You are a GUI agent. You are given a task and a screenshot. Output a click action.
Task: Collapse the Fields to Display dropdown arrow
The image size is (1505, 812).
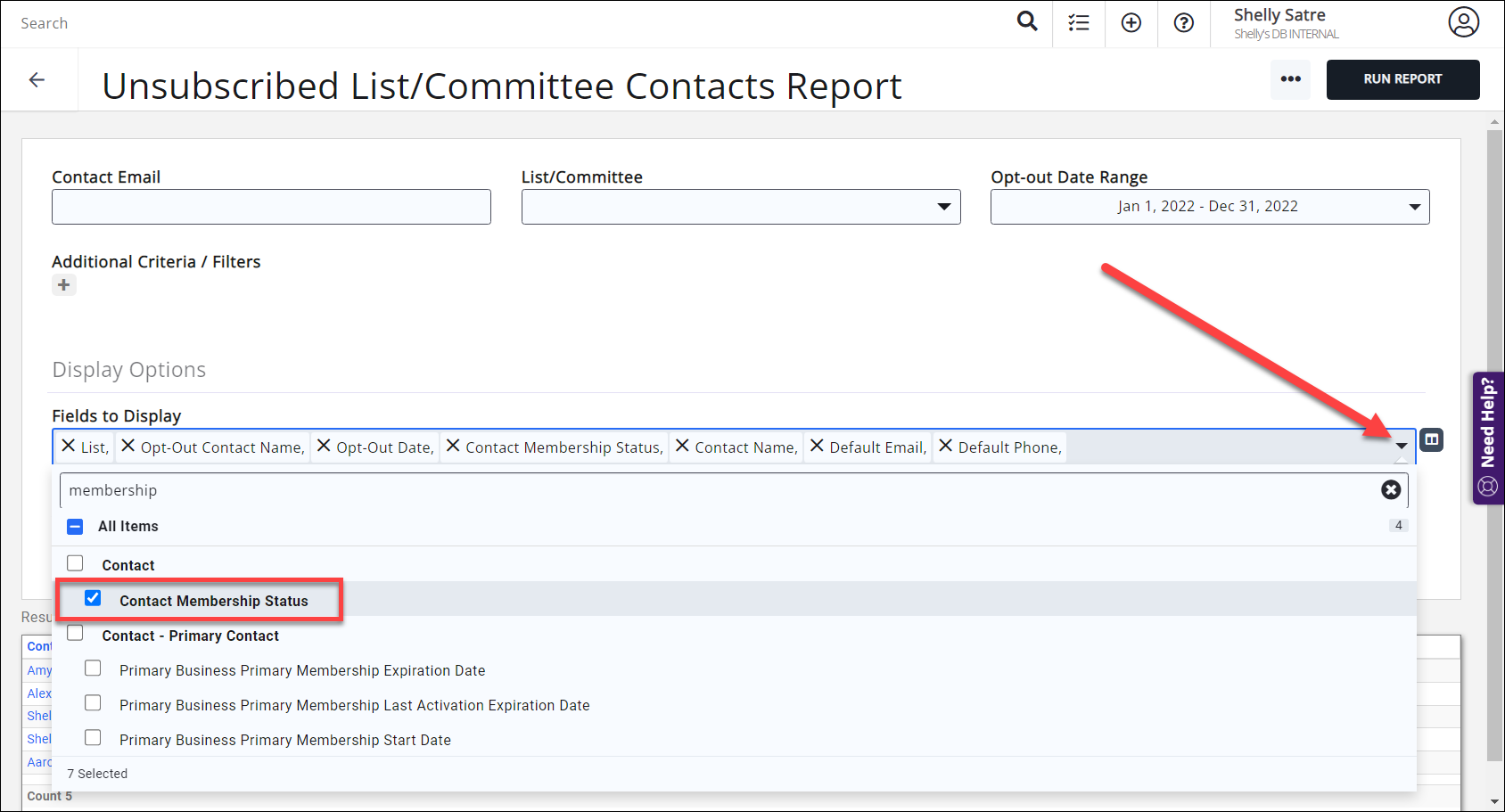1401,446
